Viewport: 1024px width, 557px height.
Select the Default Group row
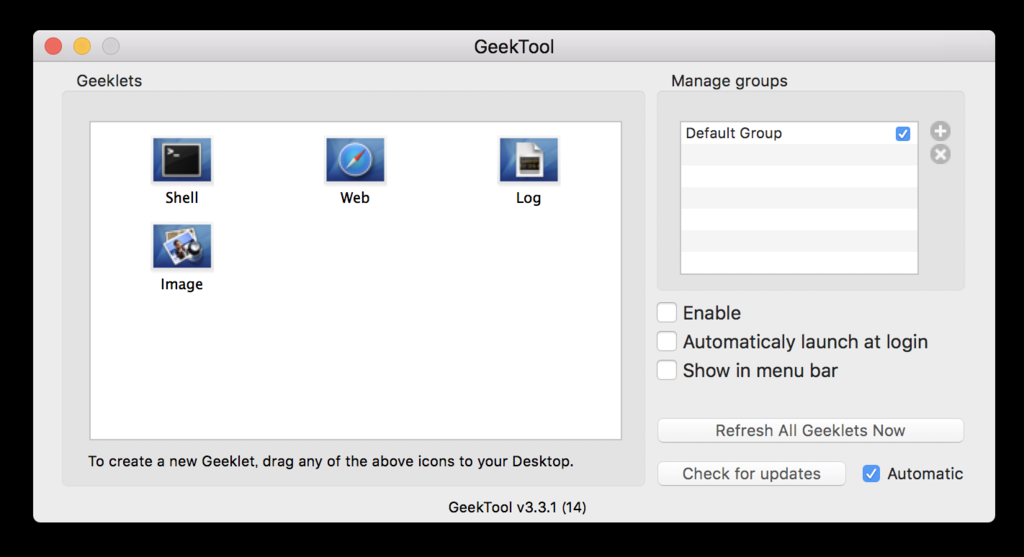799,133
